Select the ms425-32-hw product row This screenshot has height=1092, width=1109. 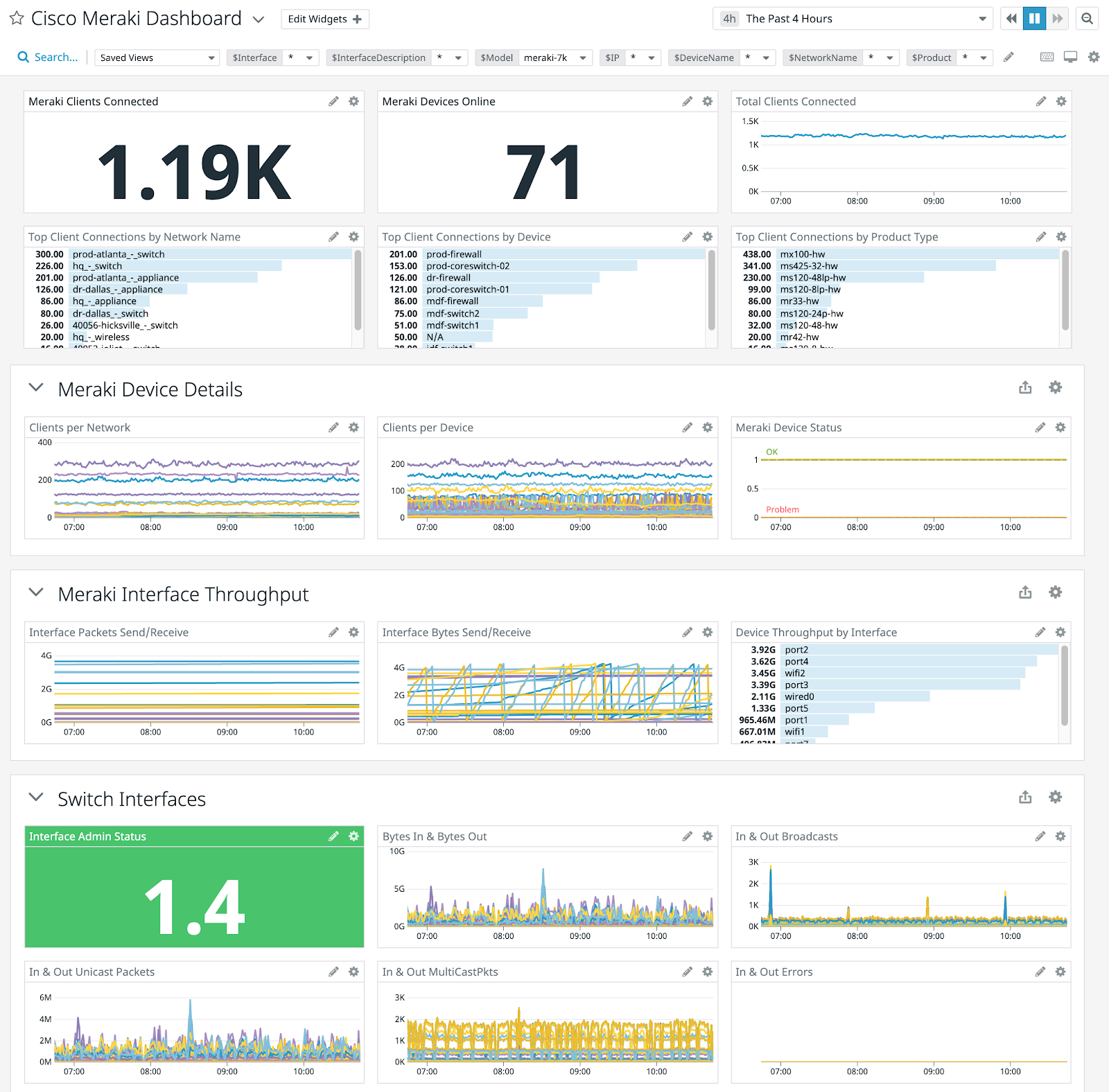tap(896, 266)
